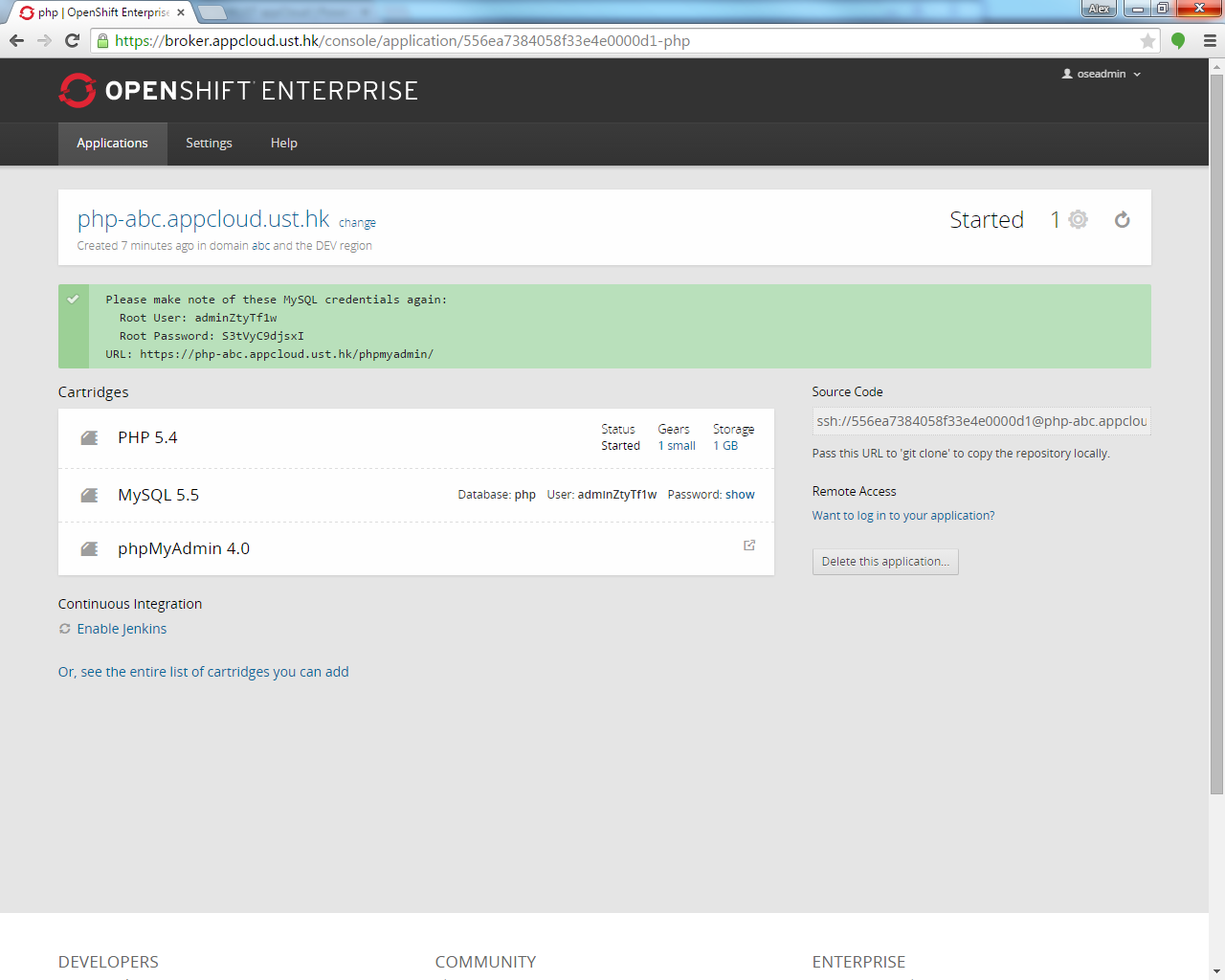Open the Settings menu item

pyautogui.click(x=209, y=144)
